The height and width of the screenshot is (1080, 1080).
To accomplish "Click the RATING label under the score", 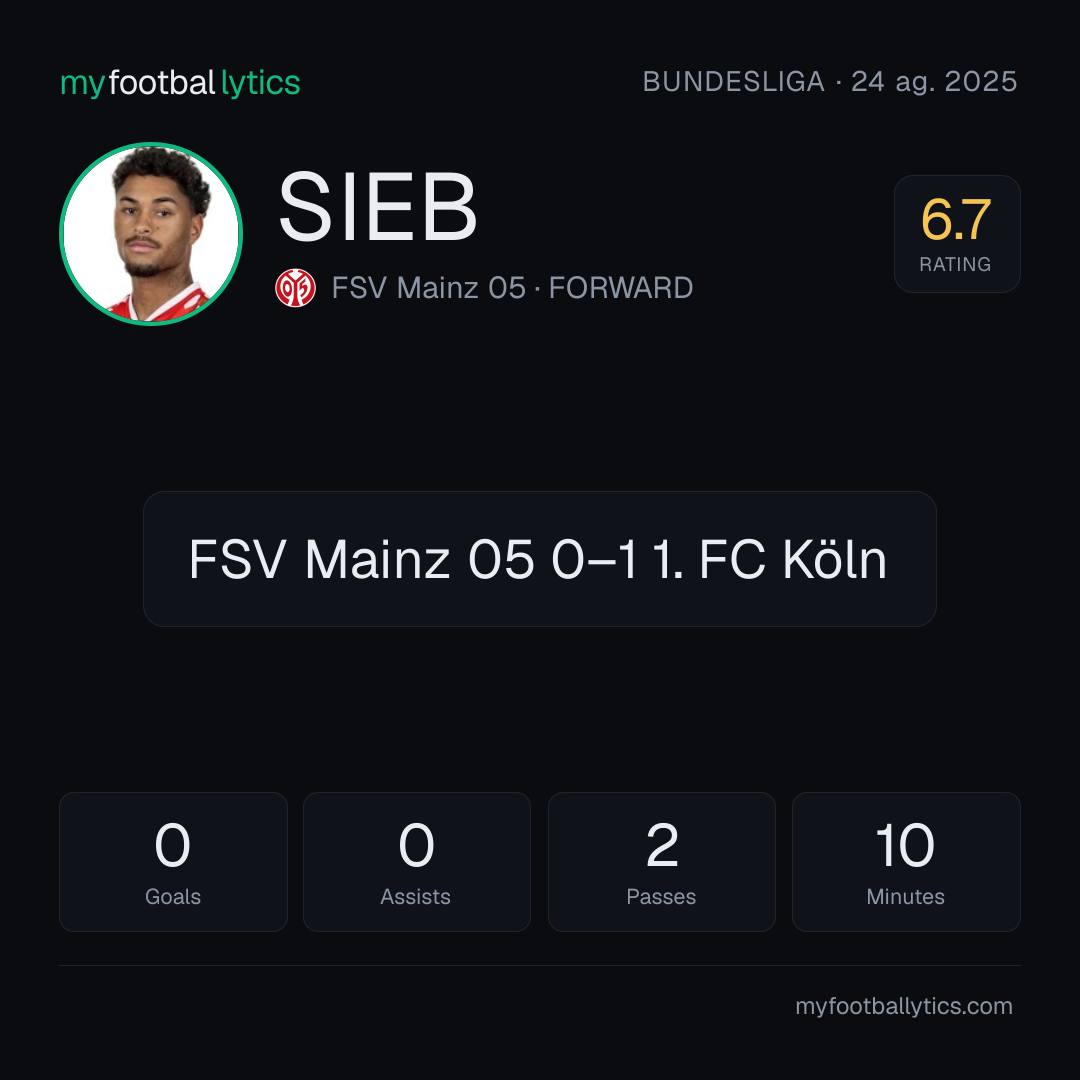I will 955,264.
